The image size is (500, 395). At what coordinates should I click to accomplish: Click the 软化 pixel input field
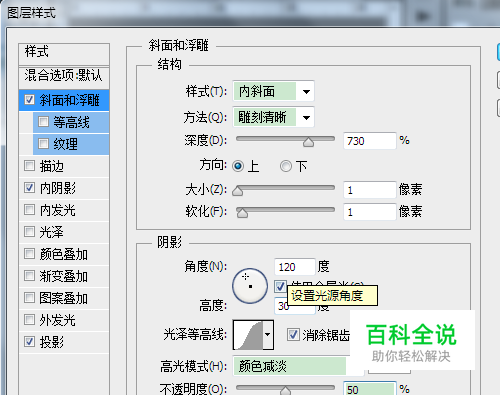[x=370, y=212]
